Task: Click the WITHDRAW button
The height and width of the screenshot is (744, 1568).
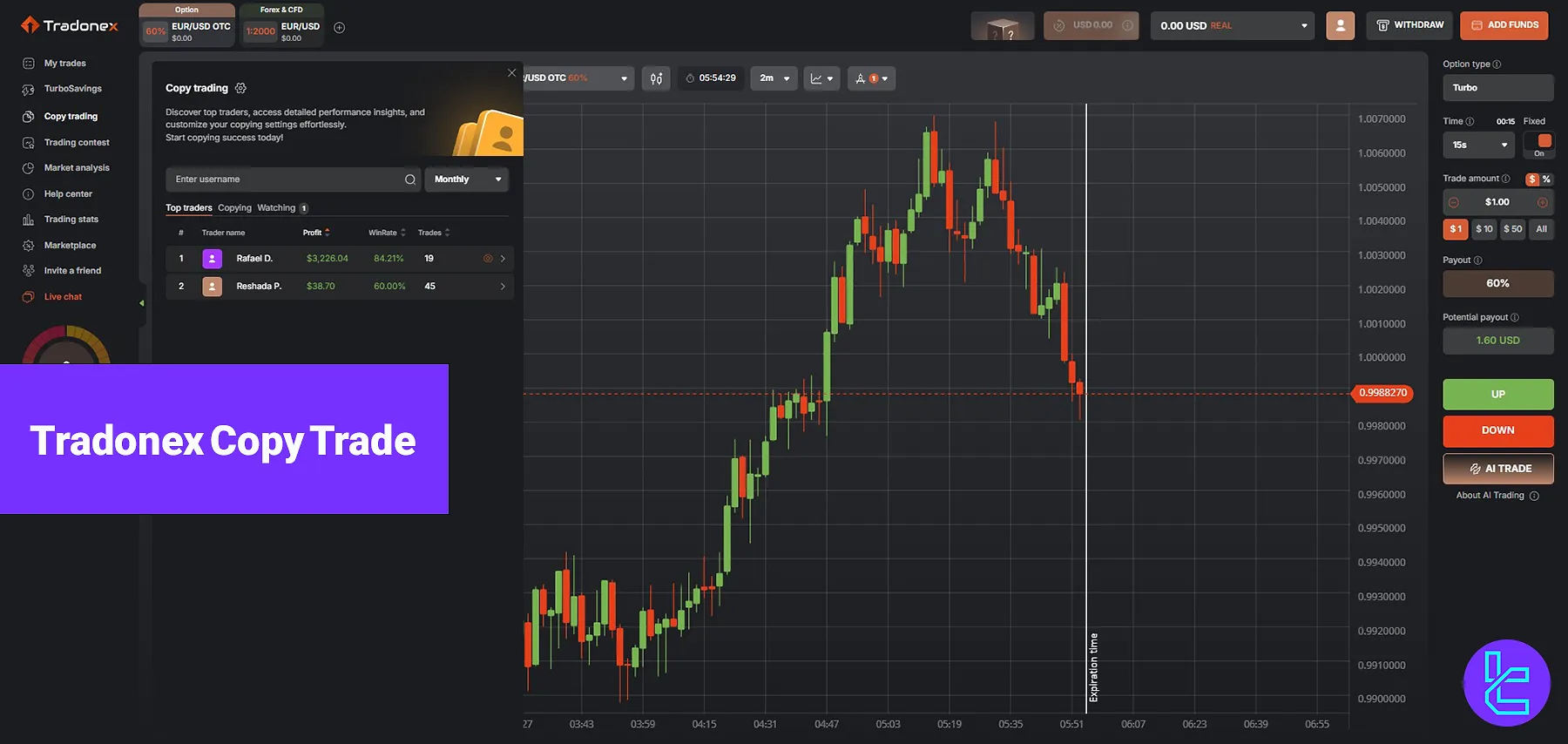Action: pos(1409,25)
